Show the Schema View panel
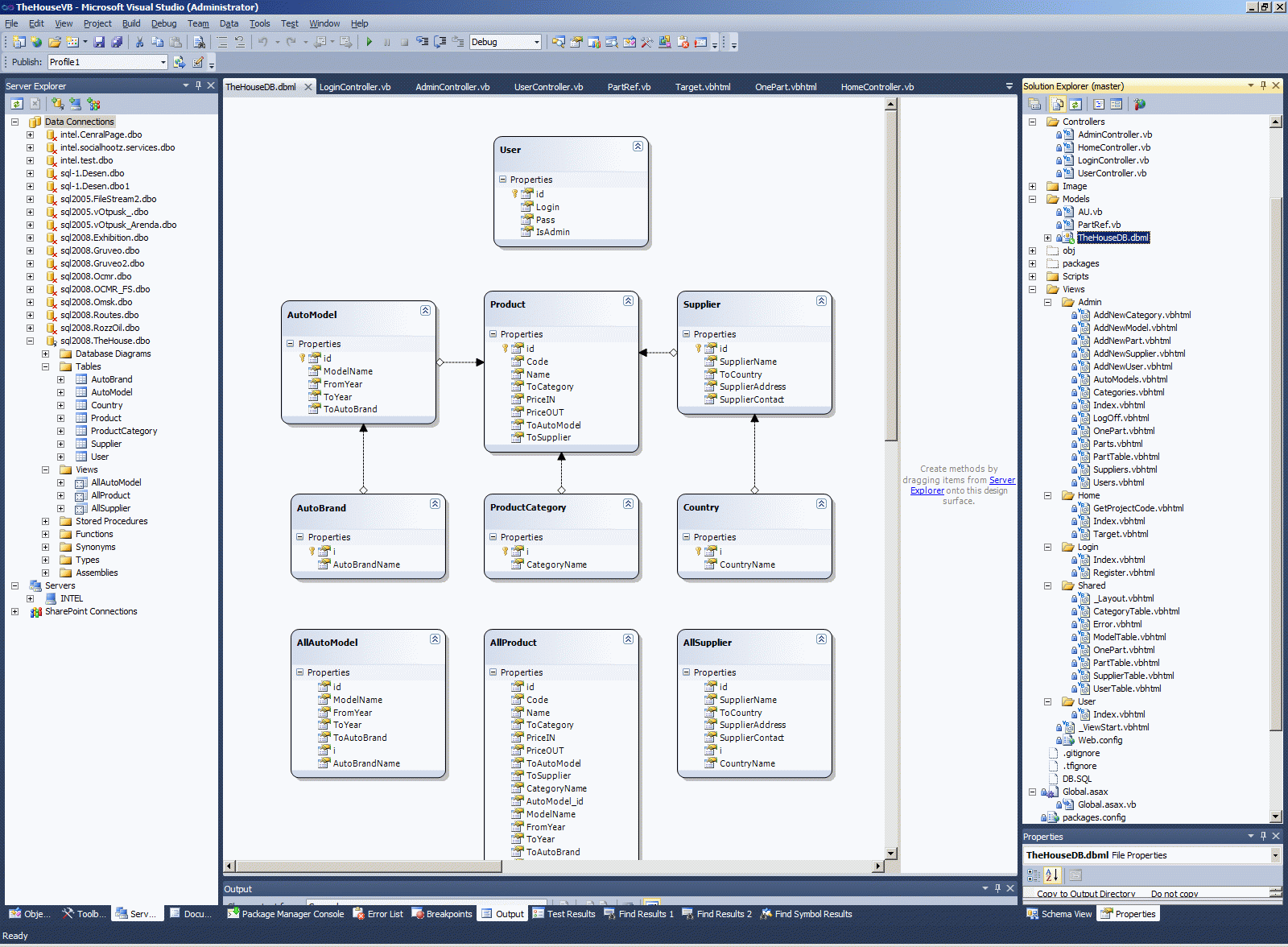 (x=1059, y=914)
